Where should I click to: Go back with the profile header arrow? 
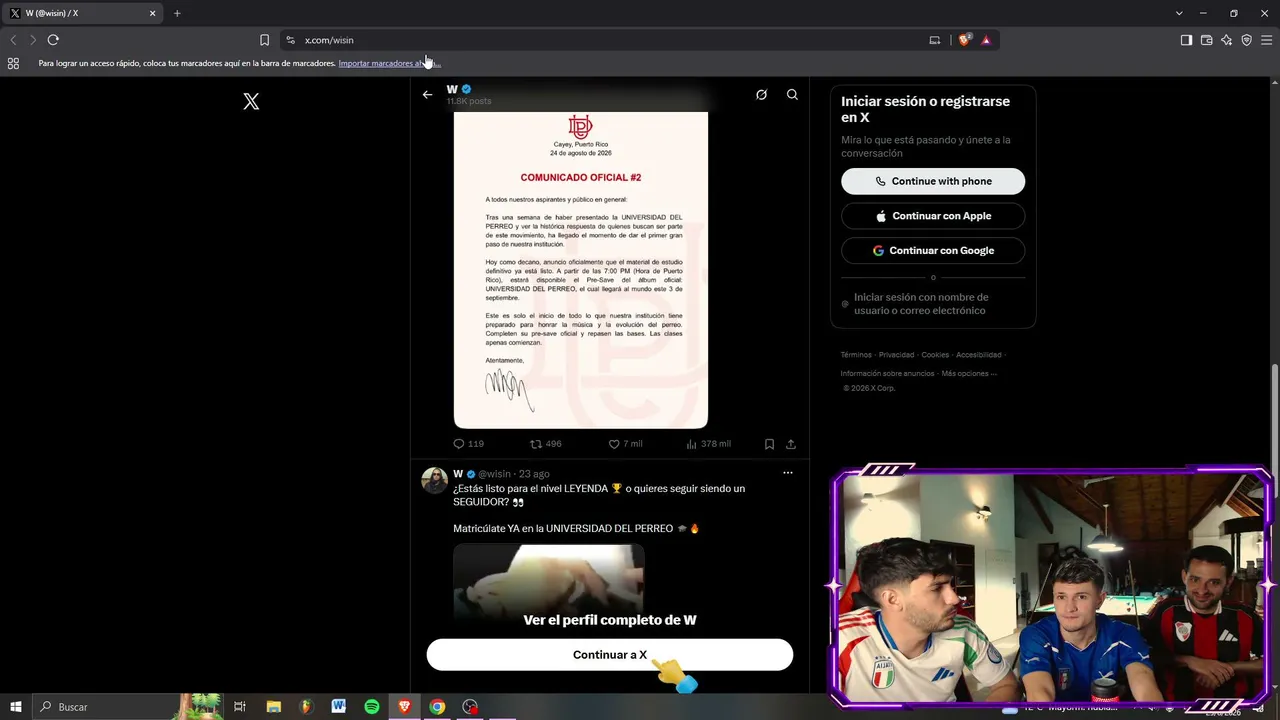427,95
